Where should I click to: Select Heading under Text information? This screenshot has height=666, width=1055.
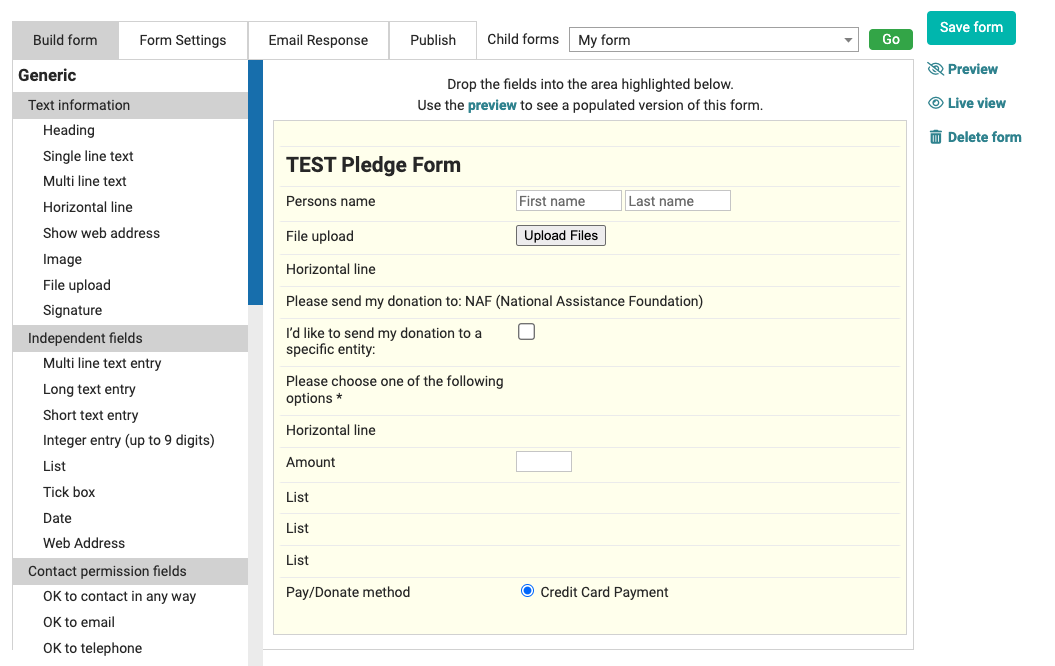68,130
